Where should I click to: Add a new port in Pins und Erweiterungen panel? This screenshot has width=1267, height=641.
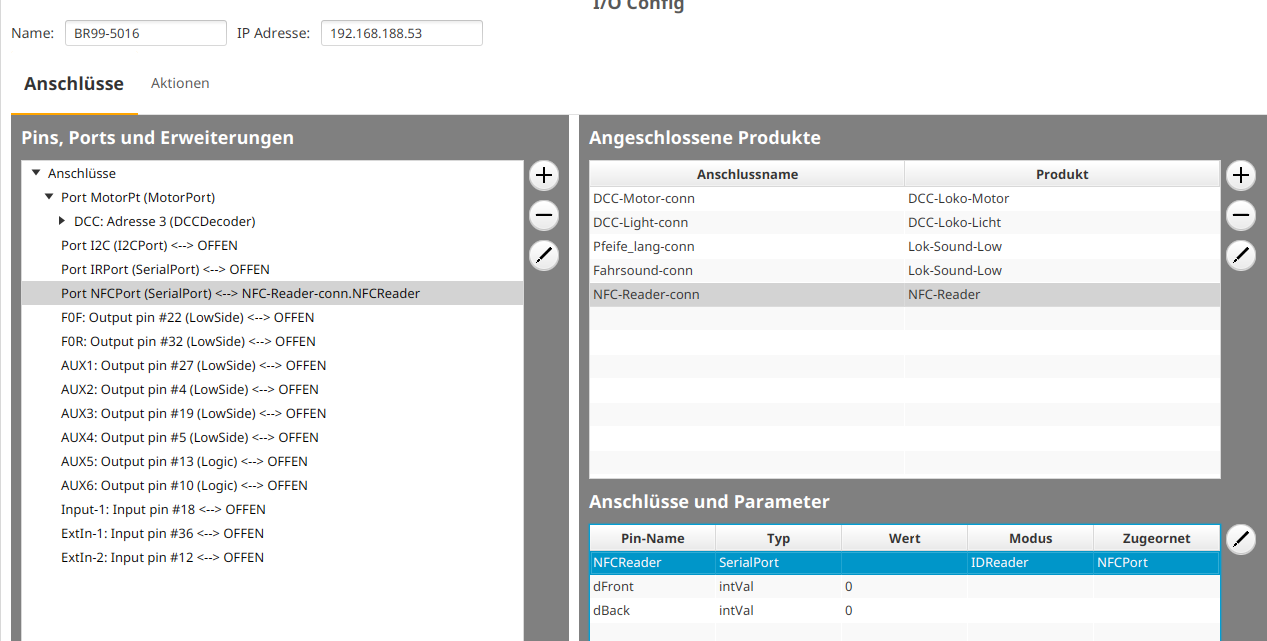(x=543, y=175)
